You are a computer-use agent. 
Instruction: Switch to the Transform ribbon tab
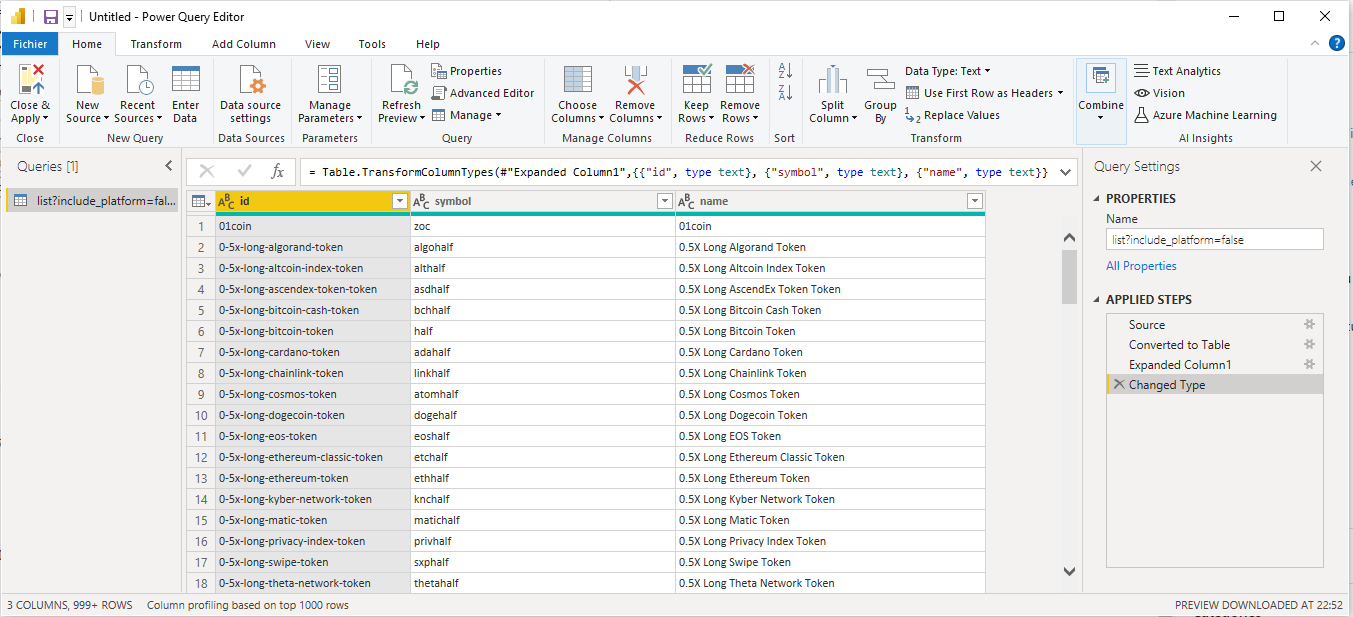click(x=156, y=44)
